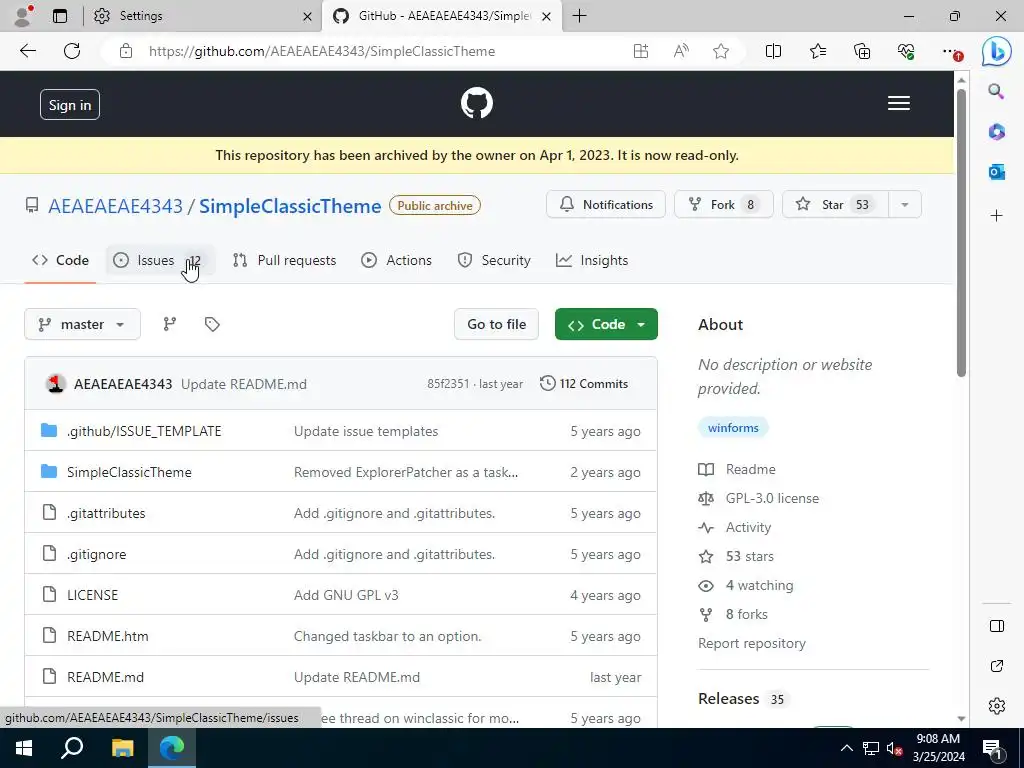Switch to the Code tab

tap(60, 260)
